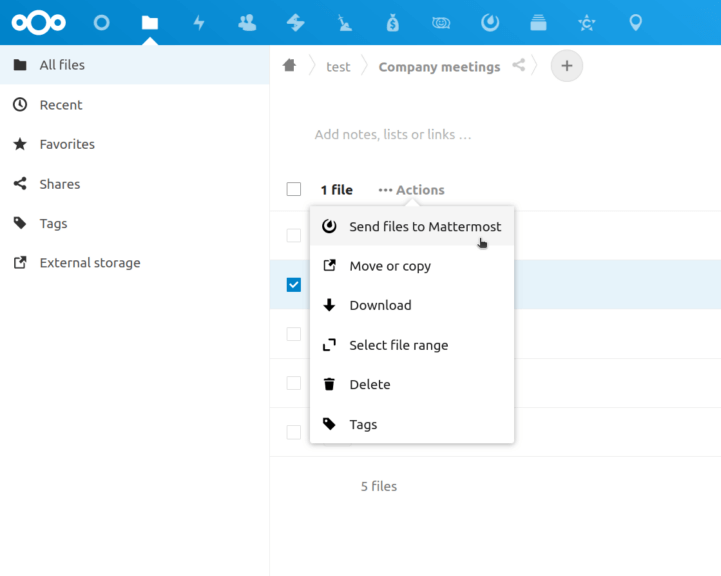Choose Delete in the Actions menu
Viewport: 721px width, 576px height.
tap(412, 384)
